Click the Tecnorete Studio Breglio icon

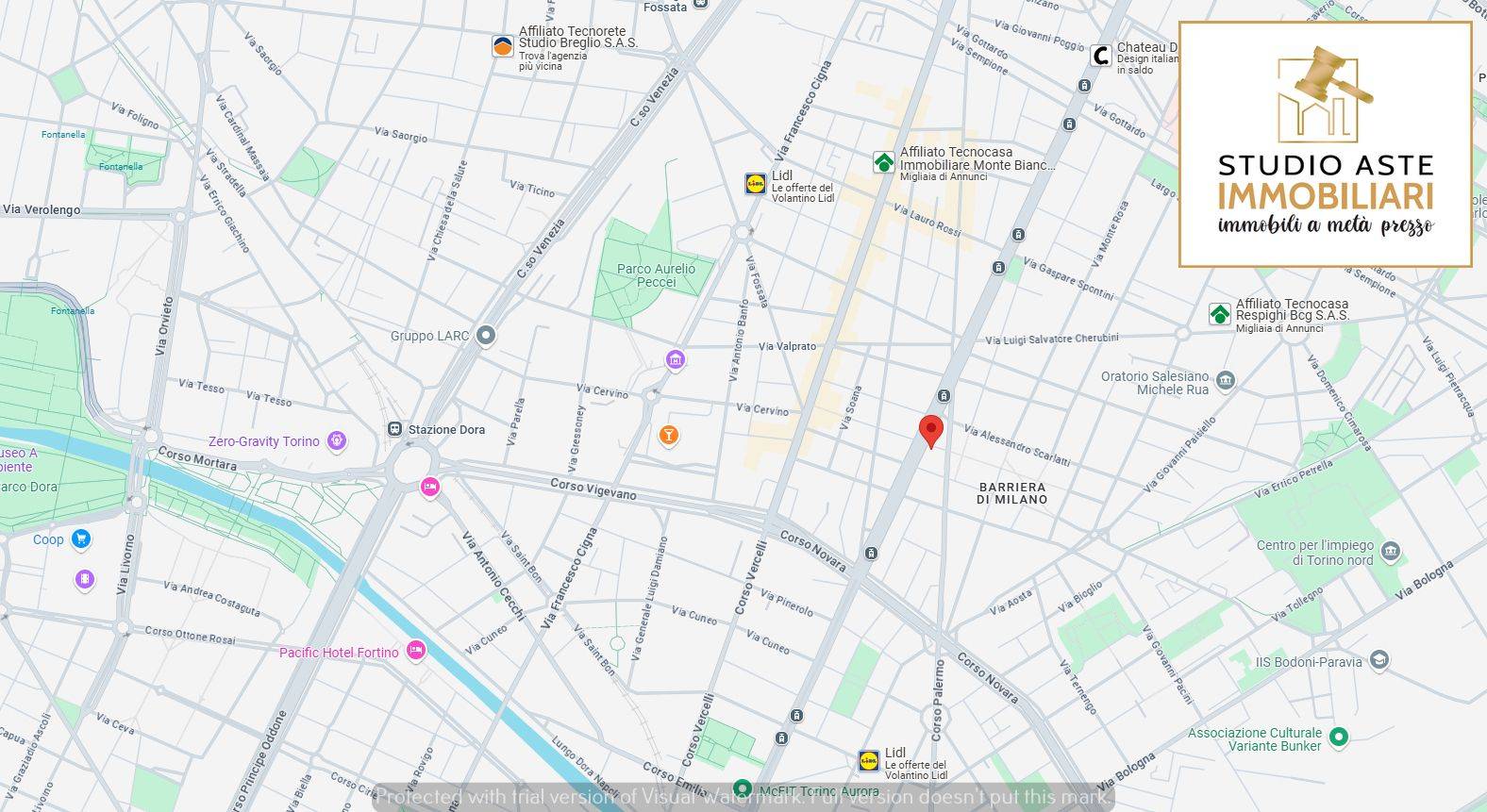503,46
